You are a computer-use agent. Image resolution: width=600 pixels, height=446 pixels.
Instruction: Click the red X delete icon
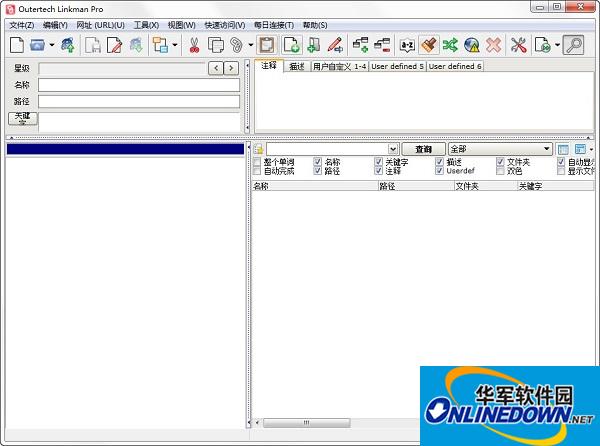[493, 44]
